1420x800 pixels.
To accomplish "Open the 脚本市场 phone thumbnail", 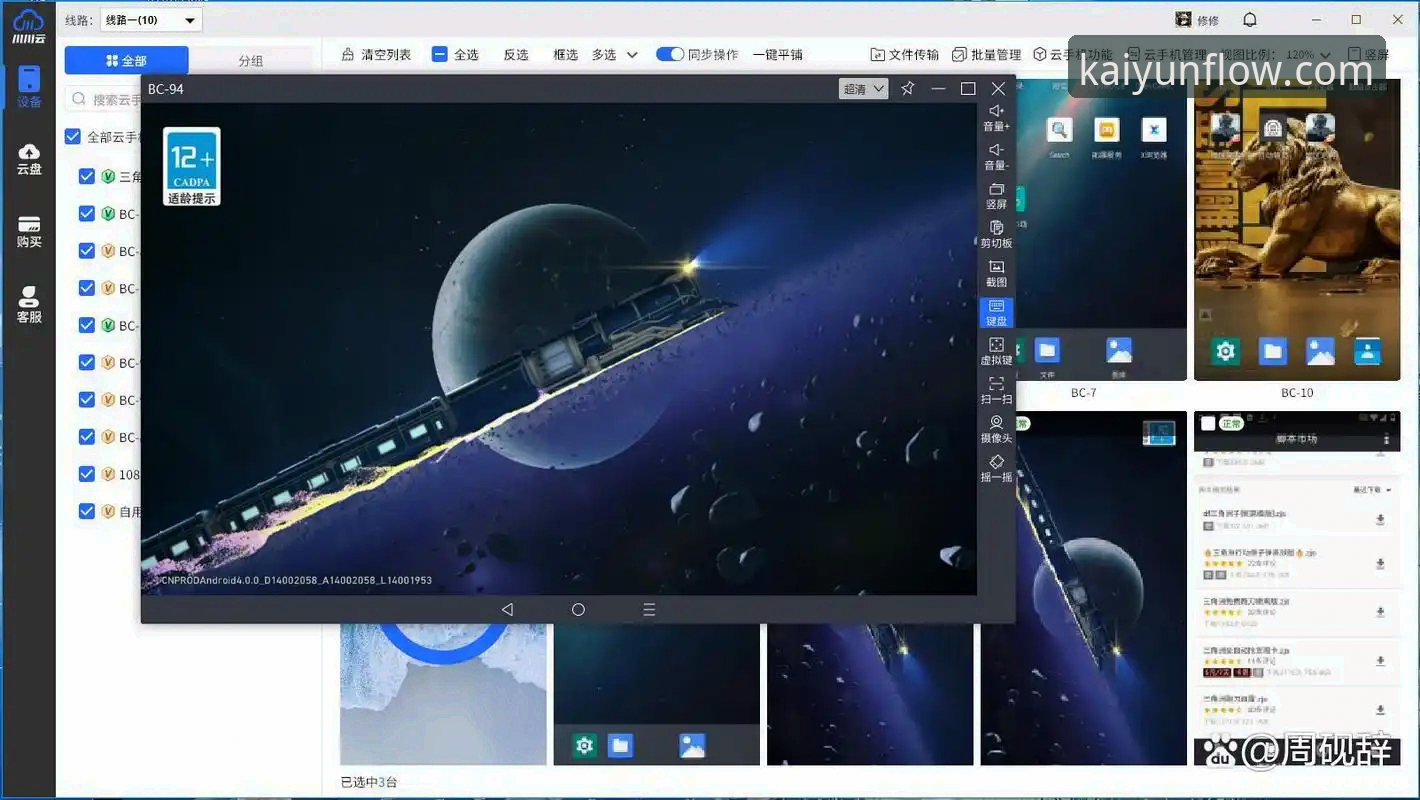I will tap(1297, 588).
